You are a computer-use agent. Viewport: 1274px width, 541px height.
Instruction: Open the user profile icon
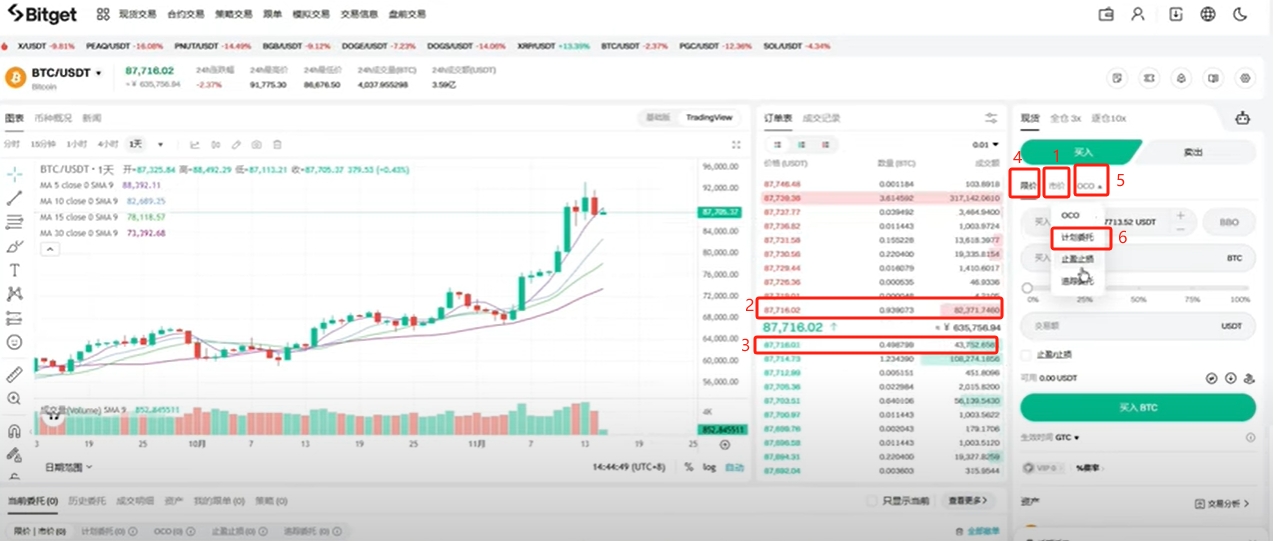point(1138,14)
